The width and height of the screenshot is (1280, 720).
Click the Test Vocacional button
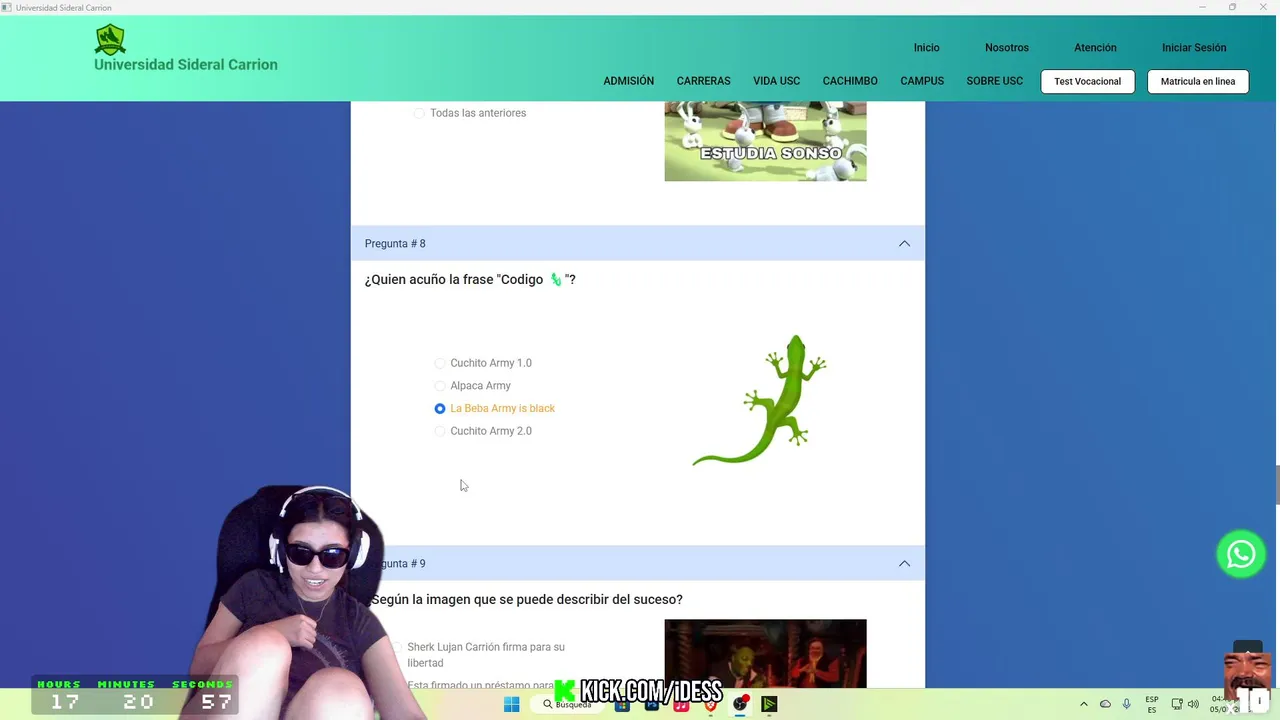point(1087,81)
